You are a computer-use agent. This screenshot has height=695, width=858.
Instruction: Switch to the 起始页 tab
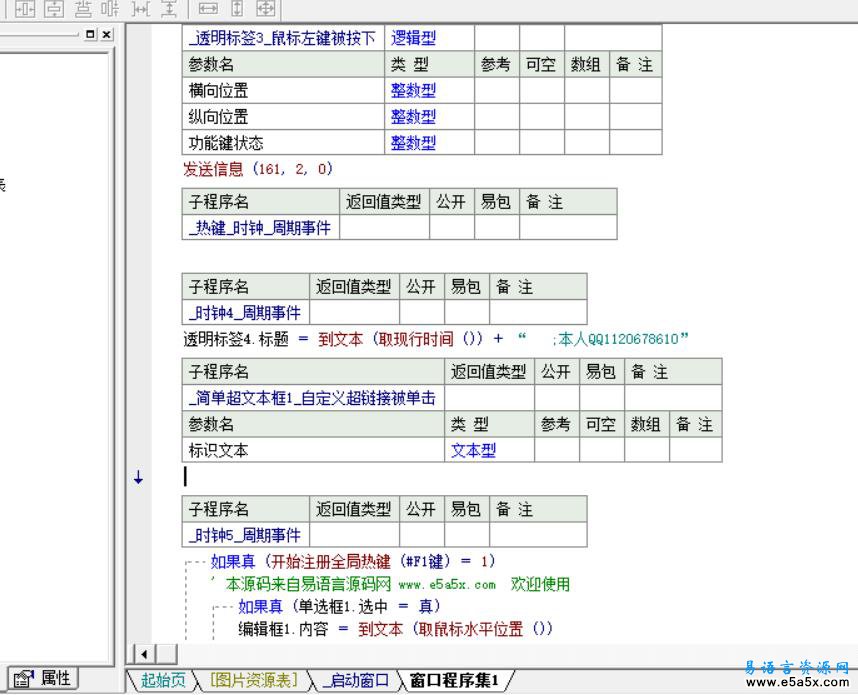click(x=163, y=680)
